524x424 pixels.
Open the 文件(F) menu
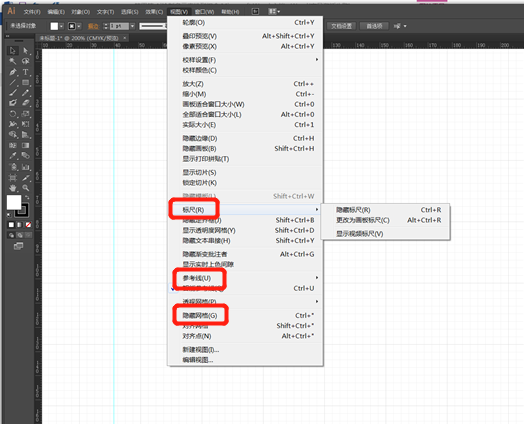pos(32,12)
